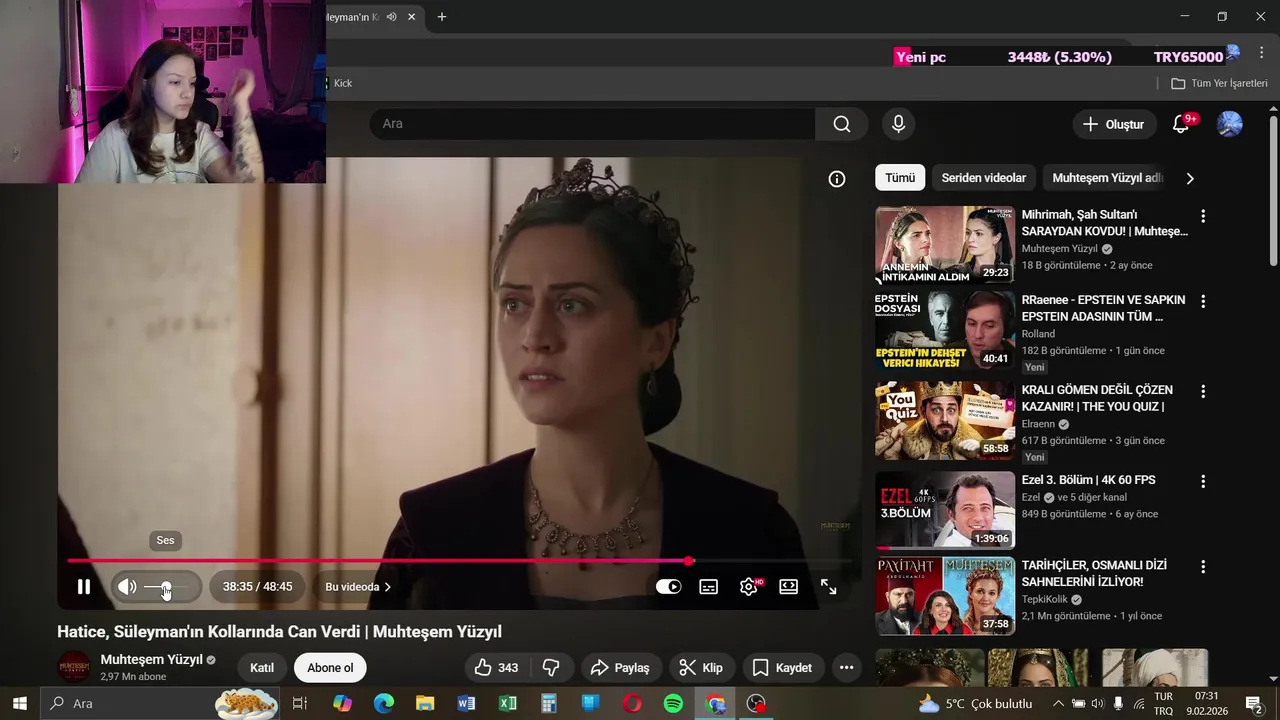Image resolution: width=1280 pixels, height=720 pixels.
Task: Open Task View on taskbar
Action: coord(299,703)
